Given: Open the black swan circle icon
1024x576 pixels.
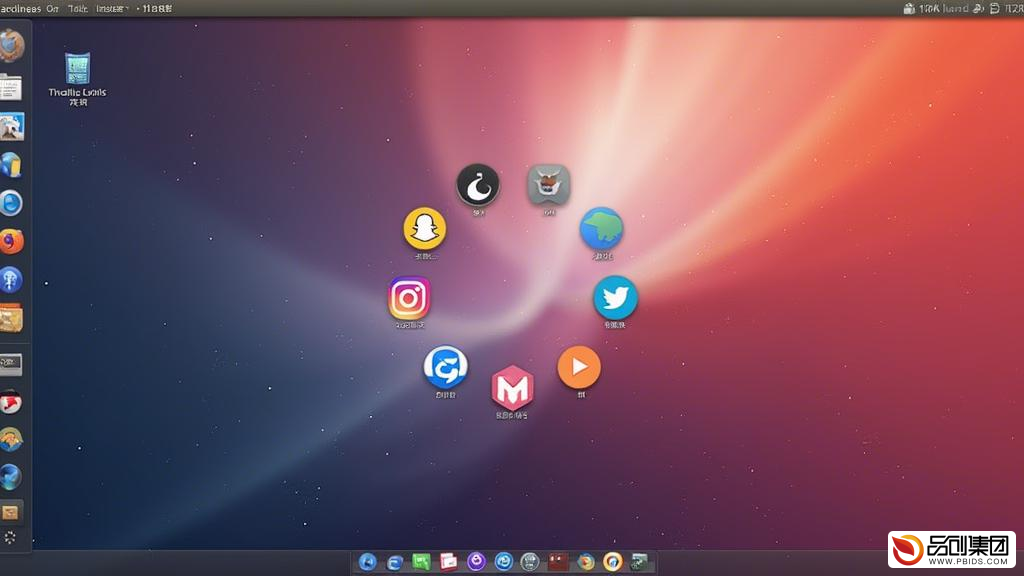Looking at the screenshot, I should [478, 185].
